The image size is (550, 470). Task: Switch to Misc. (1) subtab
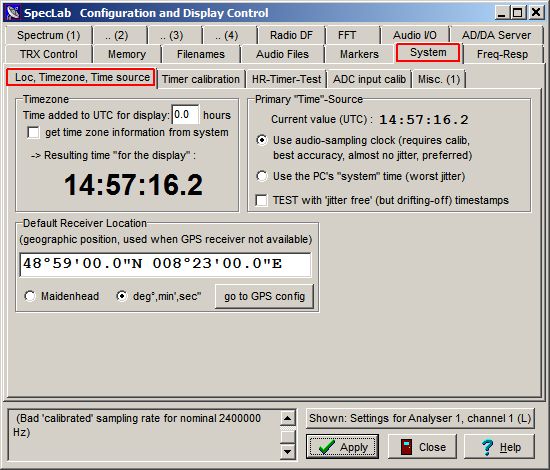point(439,79)
